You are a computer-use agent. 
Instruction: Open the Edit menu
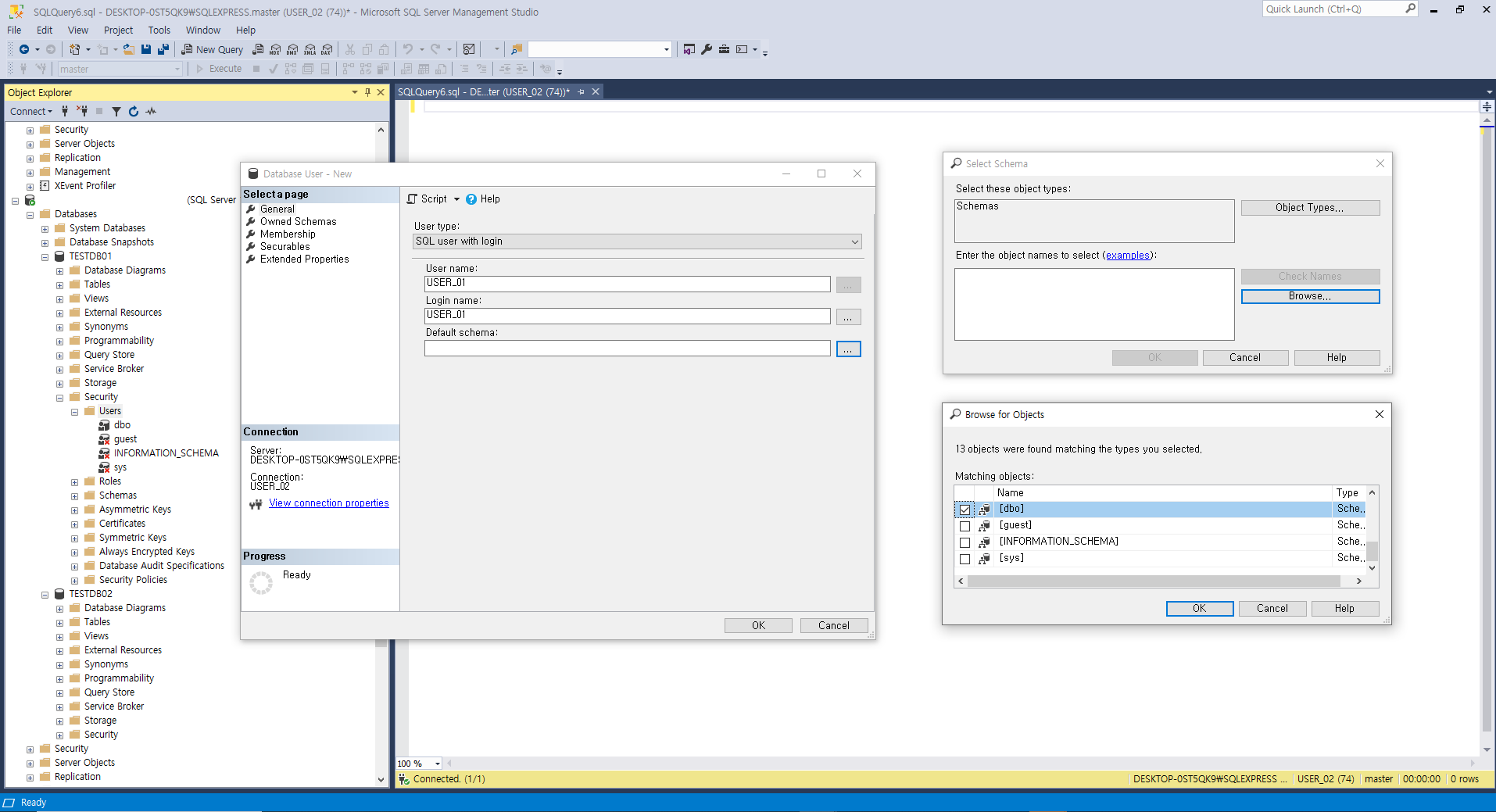45,30
